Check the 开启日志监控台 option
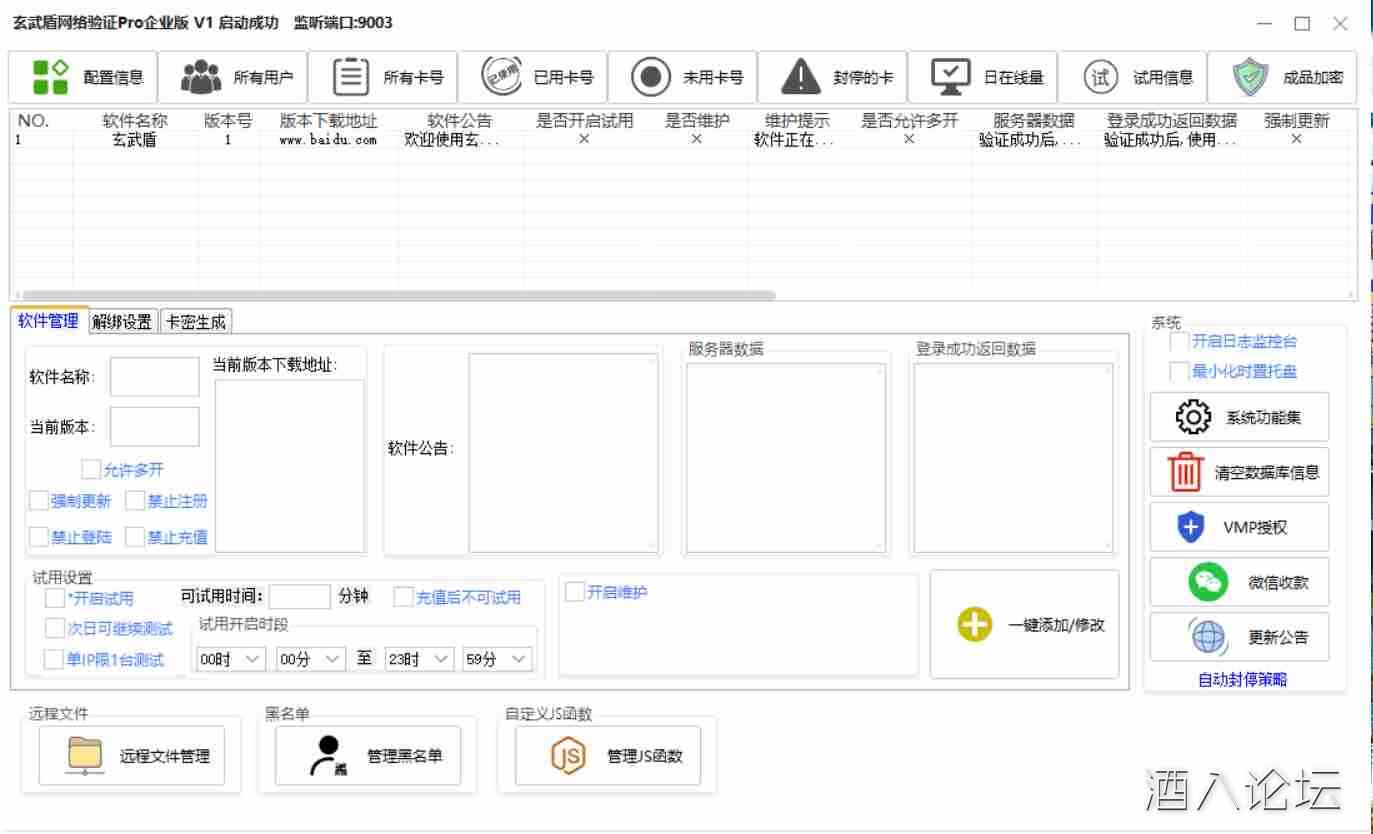 1179,342
